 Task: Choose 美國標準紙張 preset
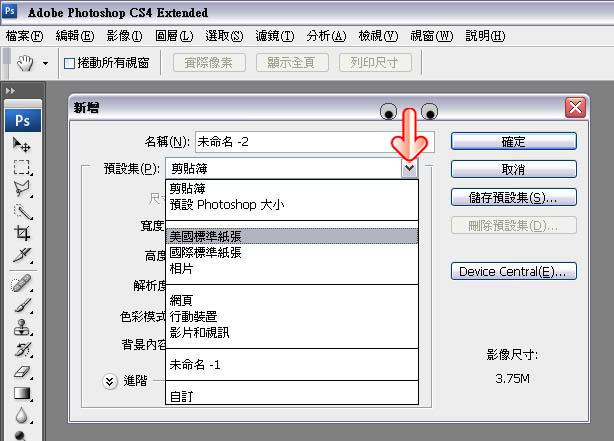pyautogui.click(x=292, y=236)
